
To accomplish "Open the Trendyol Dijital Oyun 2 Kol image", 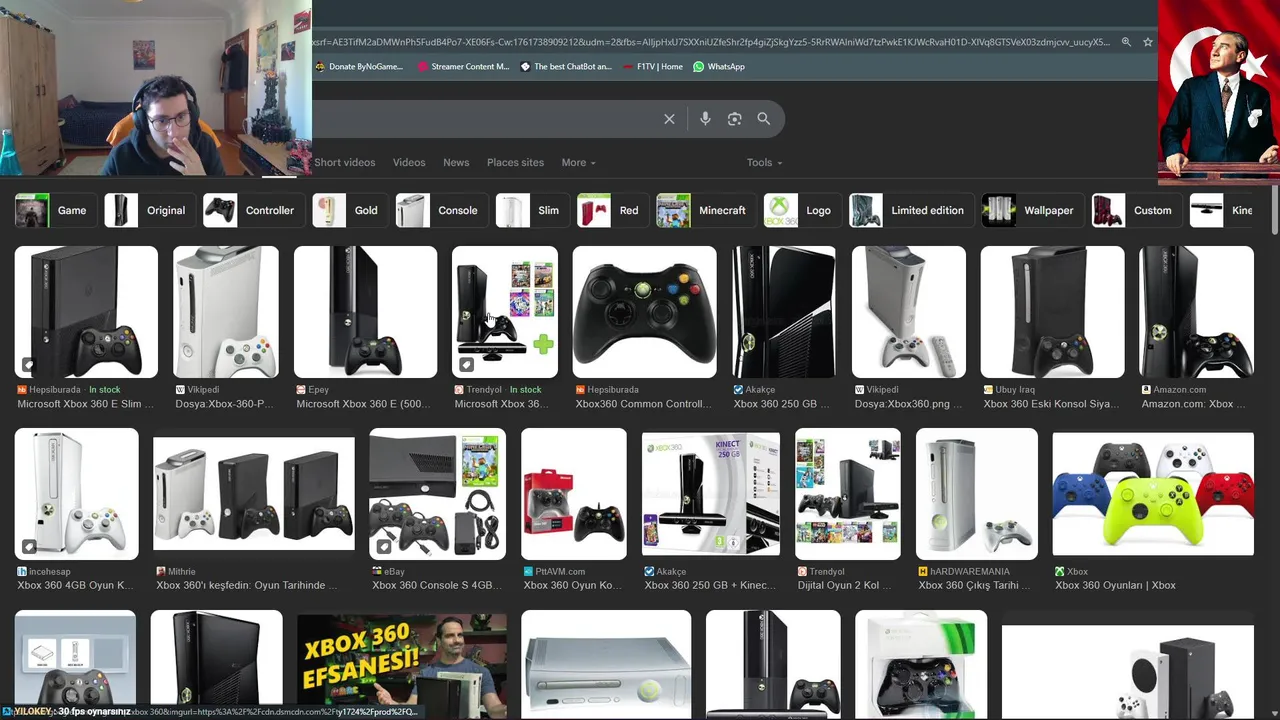I will point(848,494).
